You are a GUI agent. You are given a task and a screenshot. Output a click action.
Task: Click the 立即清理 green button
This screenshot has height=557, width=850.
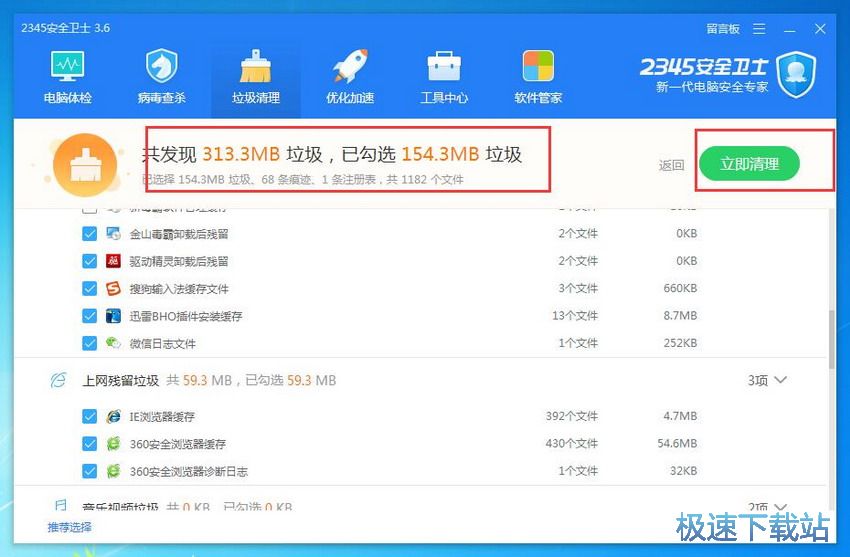coord(749,164)
